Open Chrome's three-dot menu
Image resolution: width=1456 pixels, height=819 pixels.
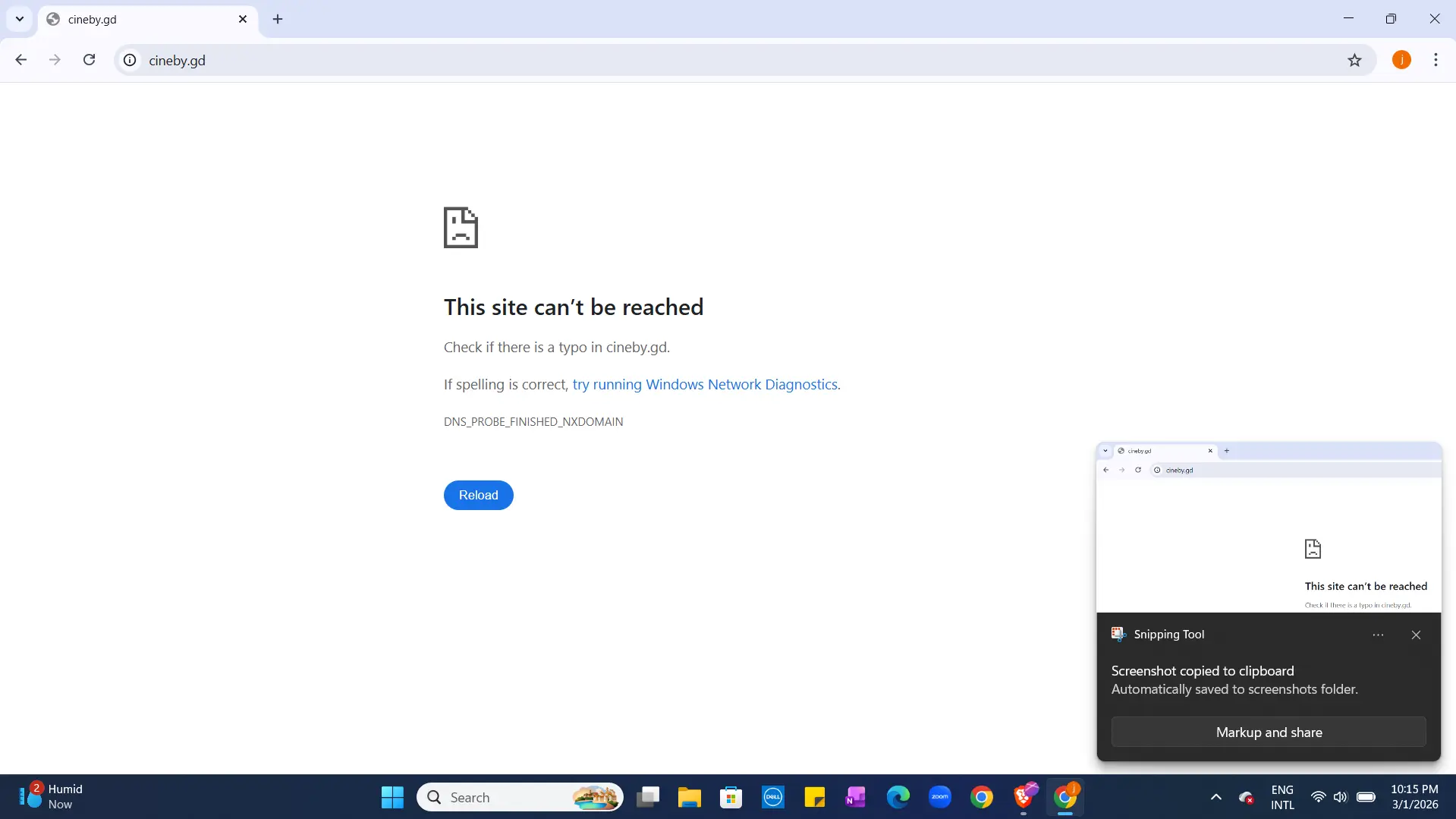point(1436,60)
